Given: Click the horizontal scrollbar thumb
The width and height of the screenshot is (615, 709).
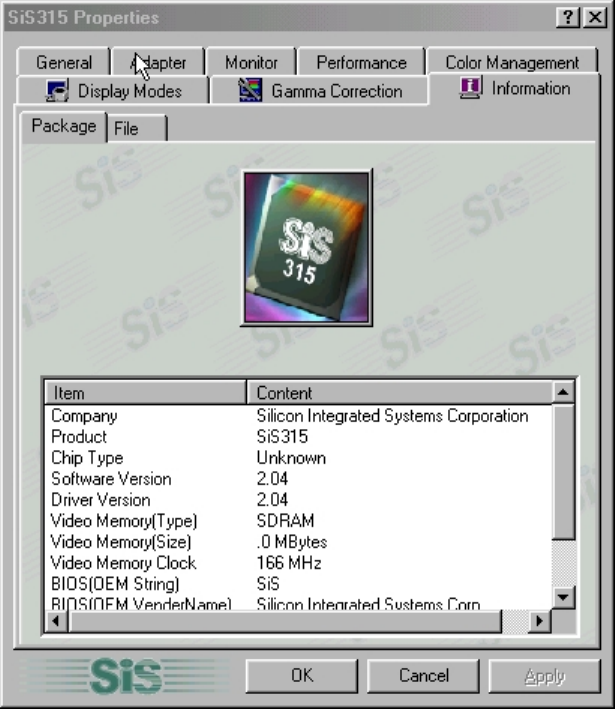Looking at the screenshot, I should pyautogui.click(x=285, y=621).
